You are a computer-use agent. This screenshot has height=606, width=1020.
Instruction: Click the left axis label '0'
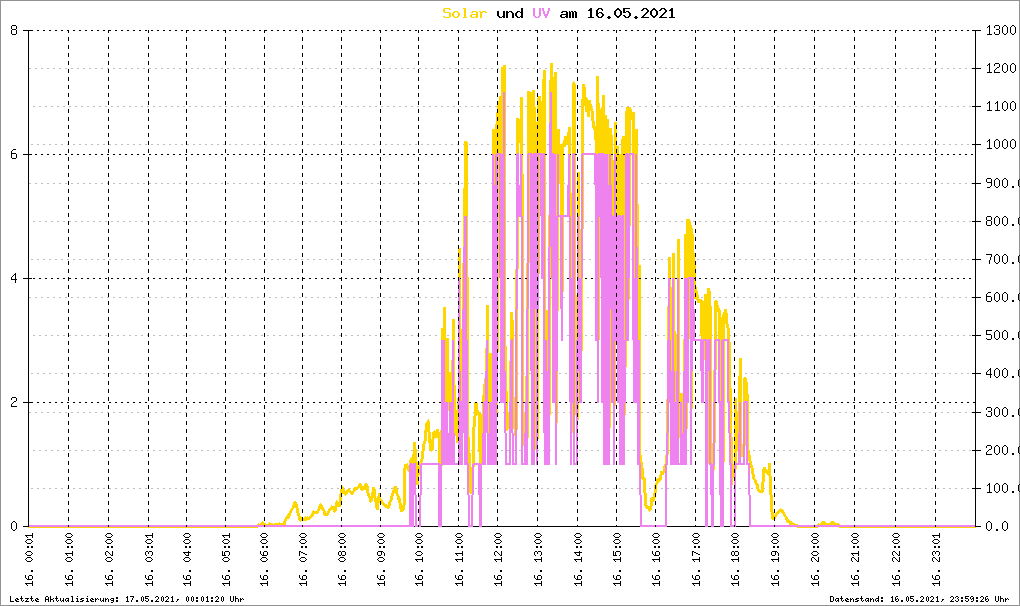[14, 527]
